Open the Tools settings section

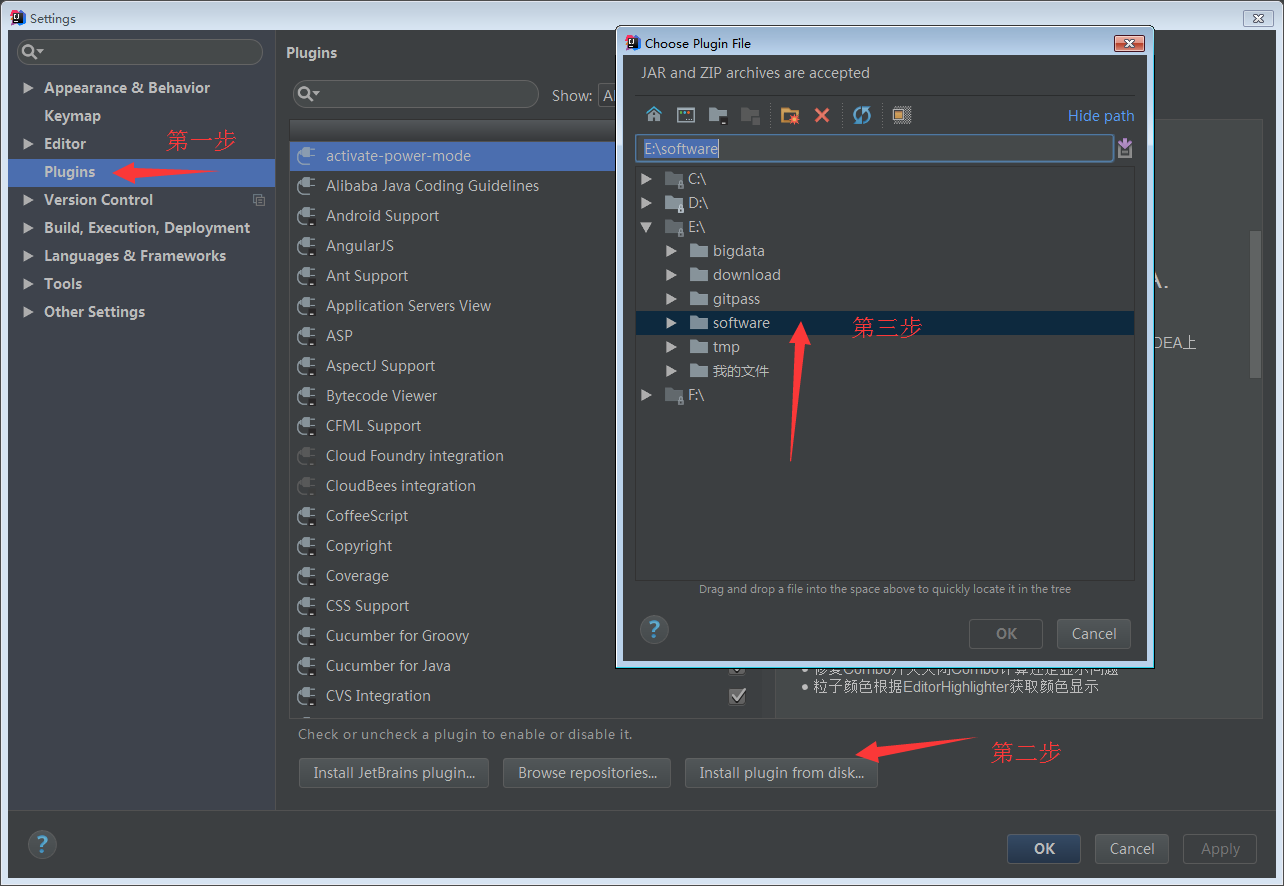(x=63, y=284)
